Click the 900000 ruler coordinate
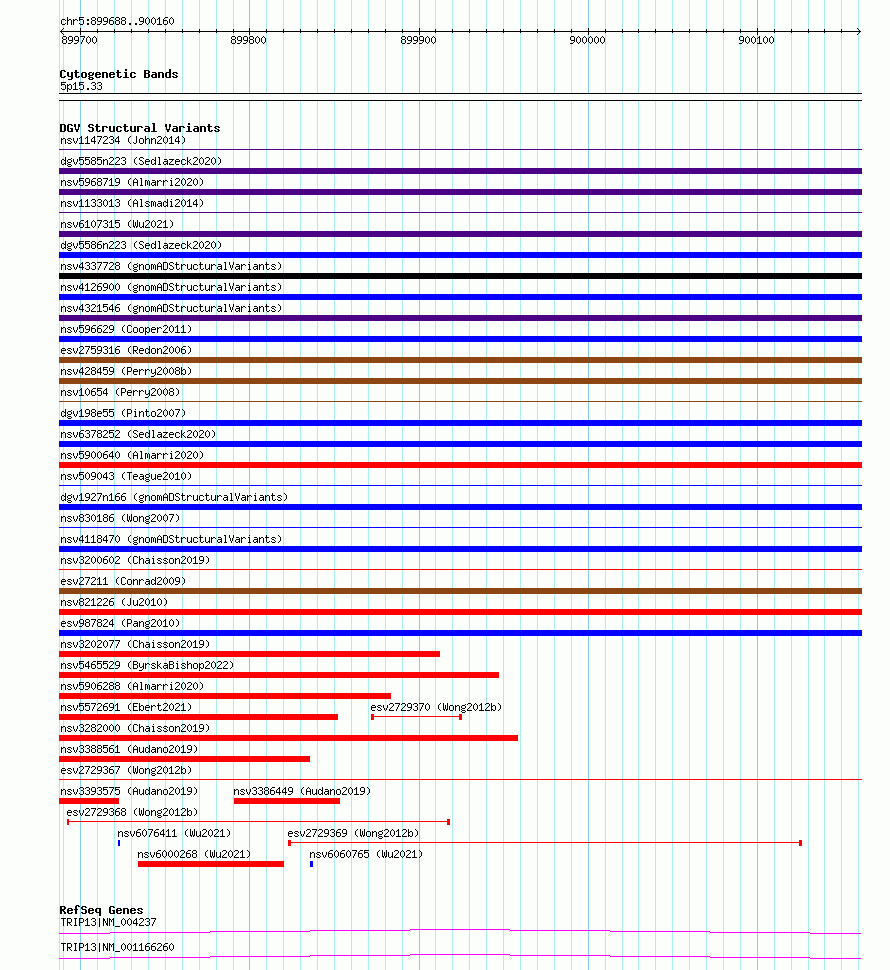This screenshot has width=890, height=970. (x=588, y=41)
